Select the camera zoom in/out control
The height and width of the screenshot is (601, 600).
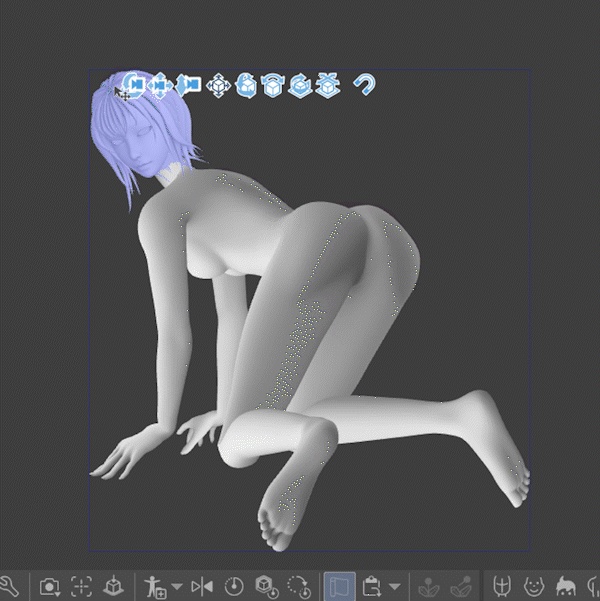[188, 85]
